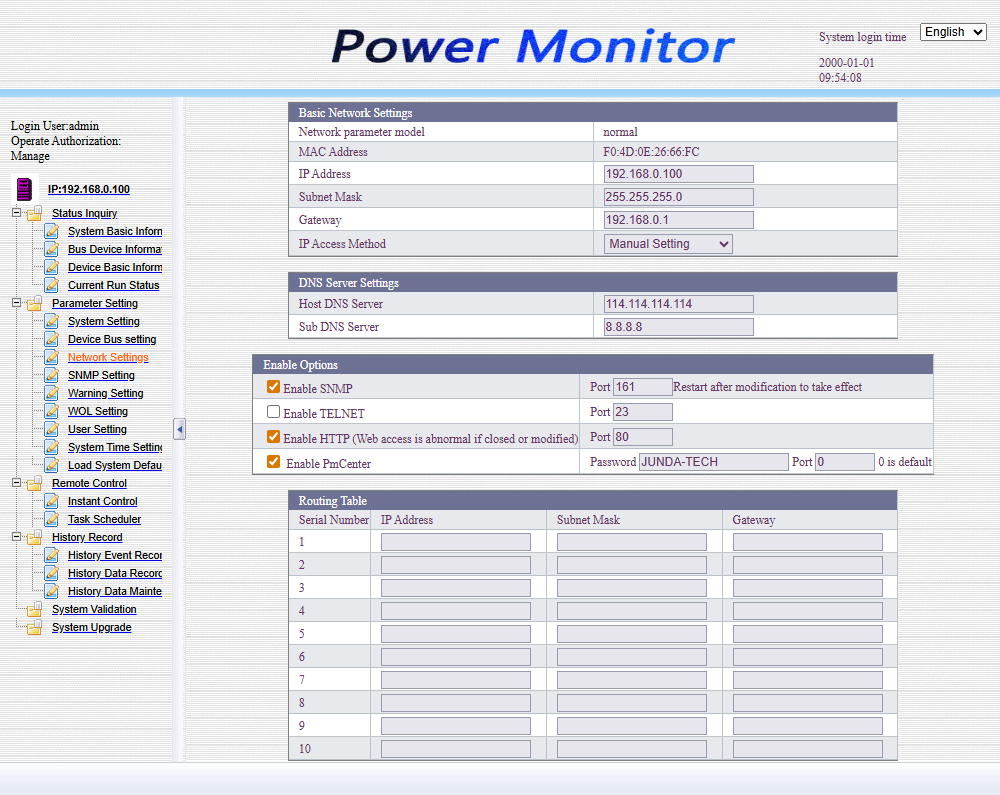Click the Host DNS Server input field
The image size is (1000, 795).
click(x=678, y=304)
